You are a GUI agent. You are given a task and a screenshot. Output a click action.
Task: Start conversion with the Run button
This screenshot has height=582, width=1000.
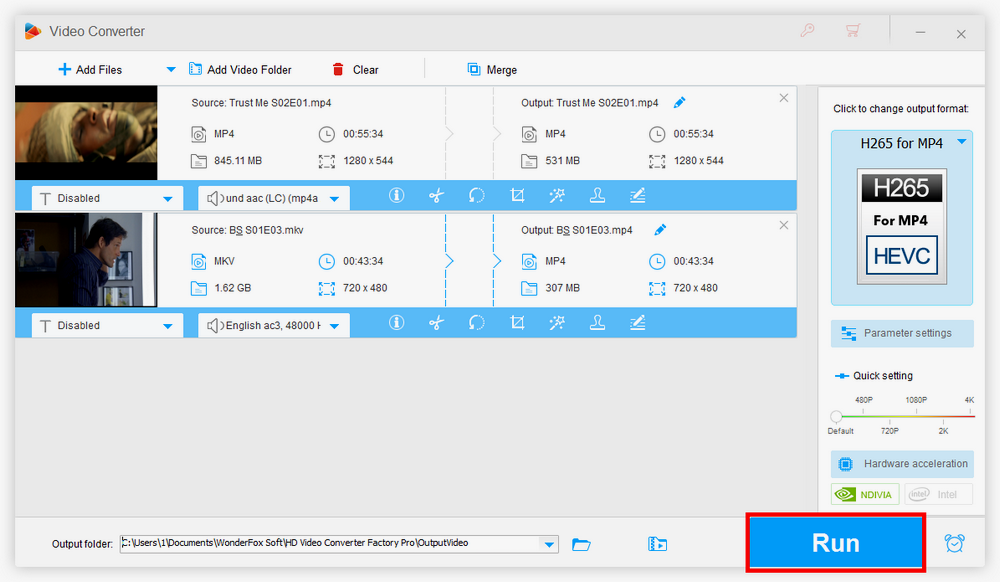coord(835,543)
